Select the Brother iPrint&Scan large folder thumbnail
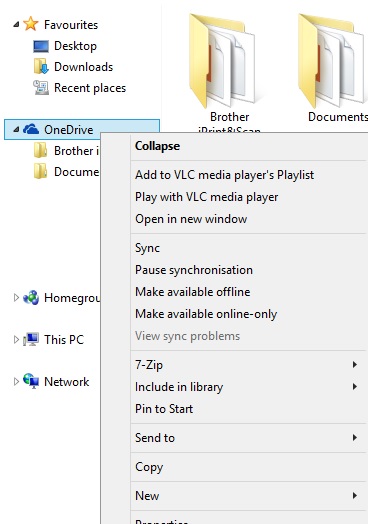 pos(222,60)
